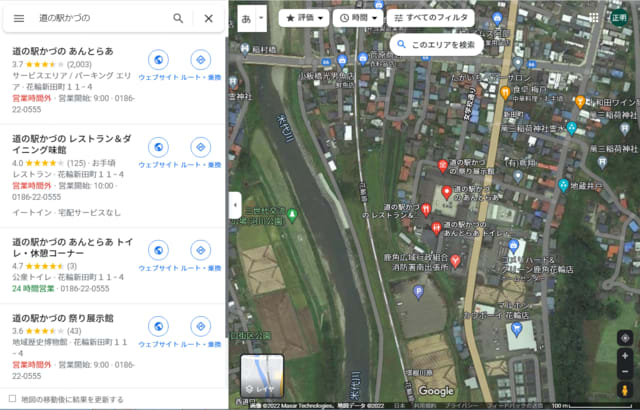The image size is (640, 410).
Task: Get directions to トイレ・休憩コーナー
Action: 201,250
